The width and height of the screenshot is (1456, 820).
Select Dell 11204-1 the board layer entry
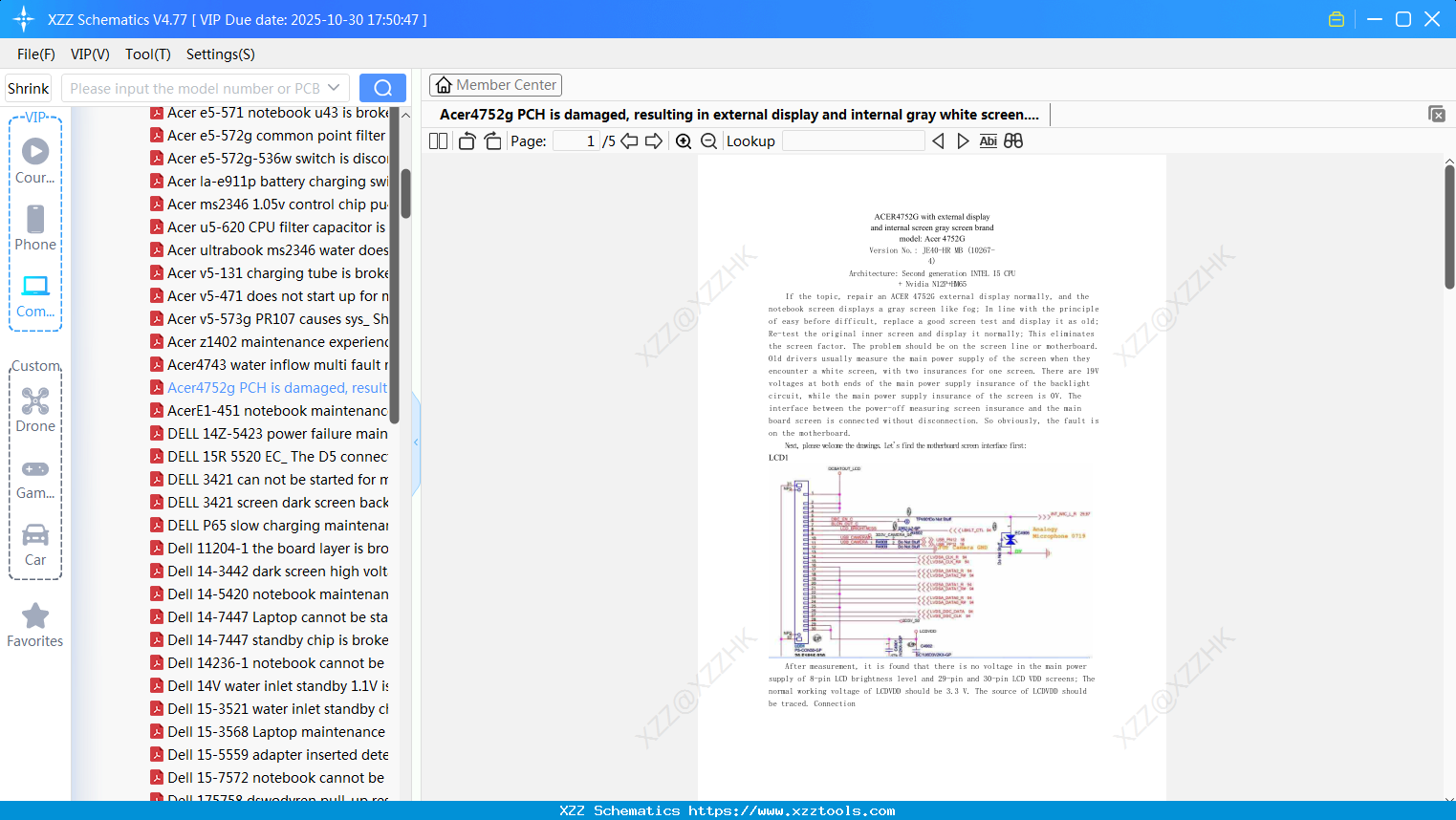coord(277,549)
